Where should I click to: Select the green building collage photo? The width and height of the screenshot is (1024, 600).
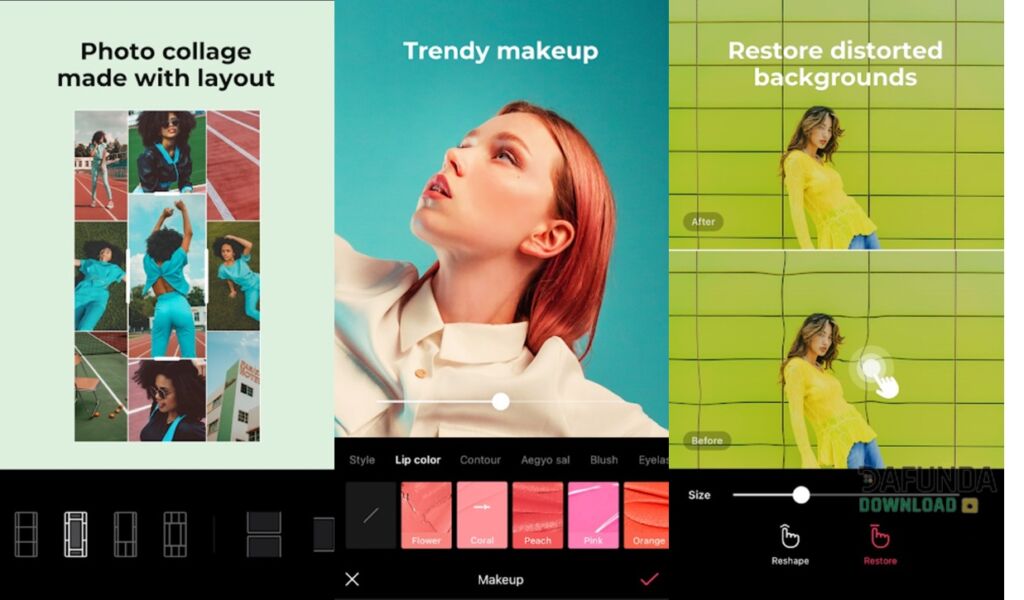click(233, 387)
